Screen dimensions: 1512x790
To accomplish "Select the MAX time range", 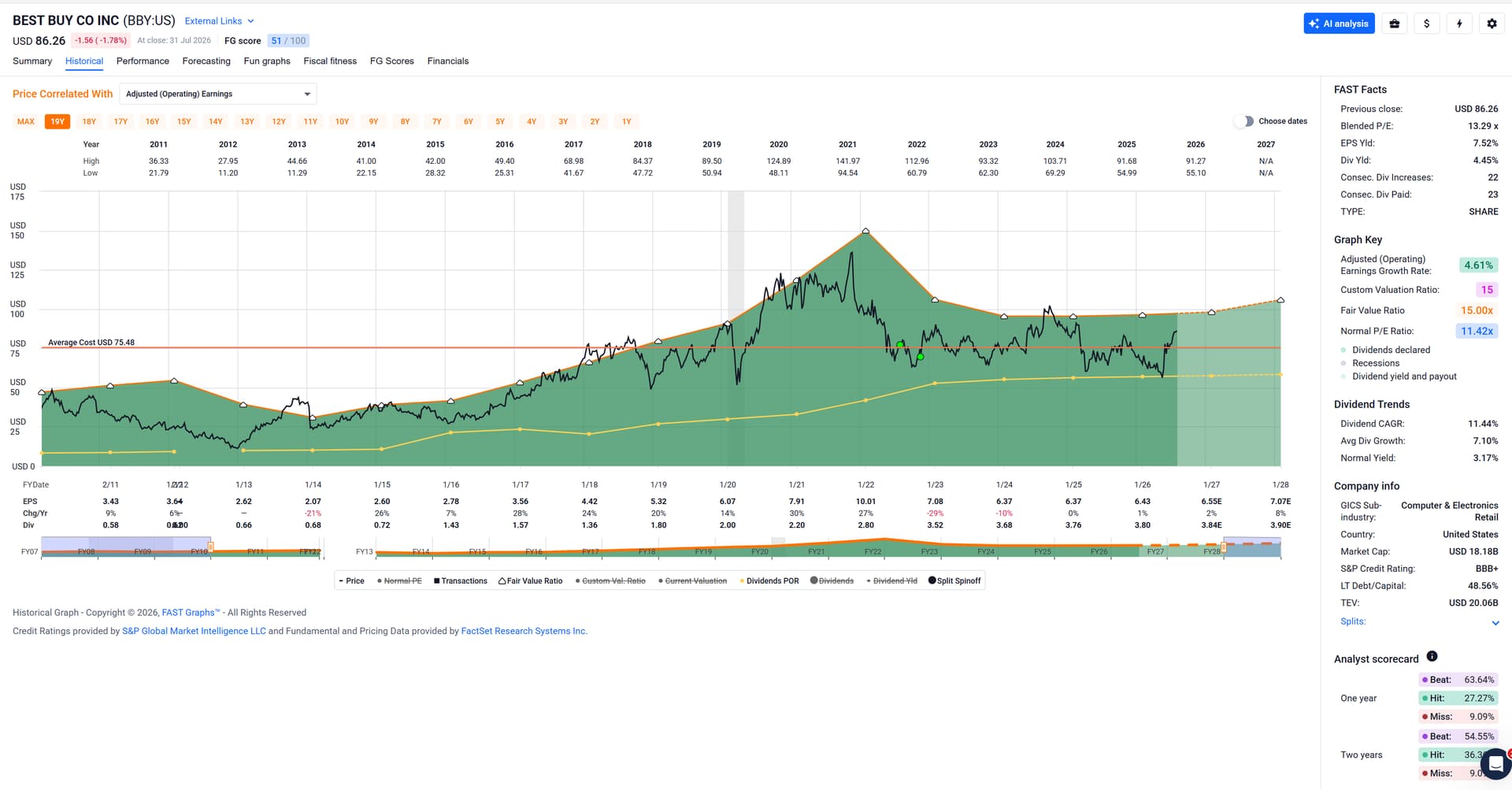I will tap(26, 121).
